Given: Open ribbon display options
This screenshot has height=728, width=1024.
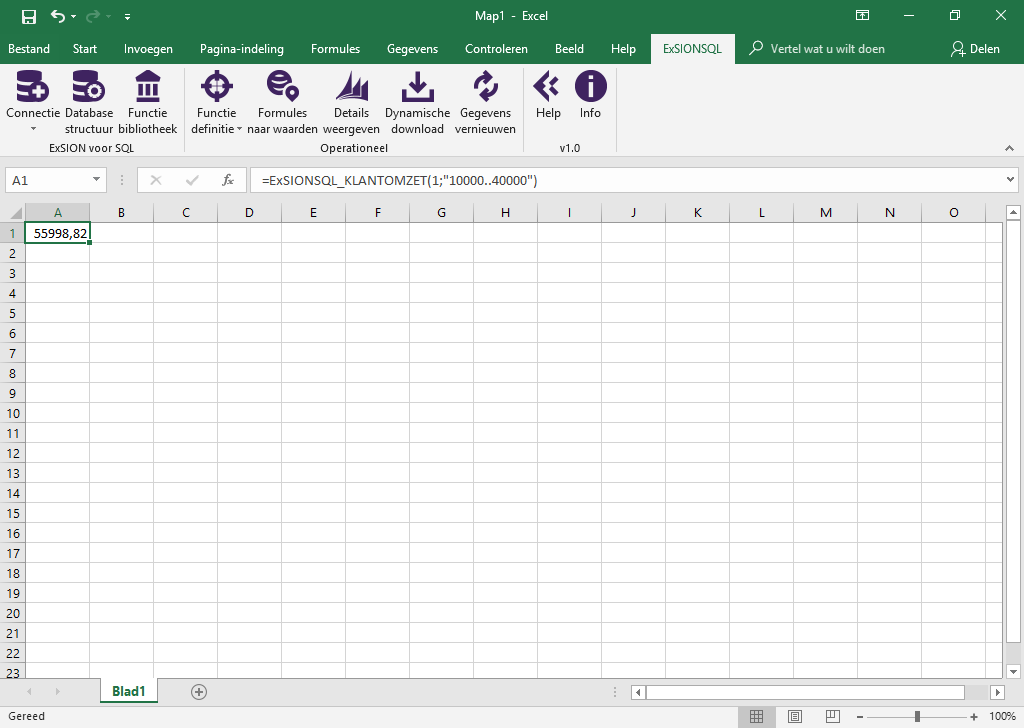Looking at the screenshot, I should tap(862, 16).
